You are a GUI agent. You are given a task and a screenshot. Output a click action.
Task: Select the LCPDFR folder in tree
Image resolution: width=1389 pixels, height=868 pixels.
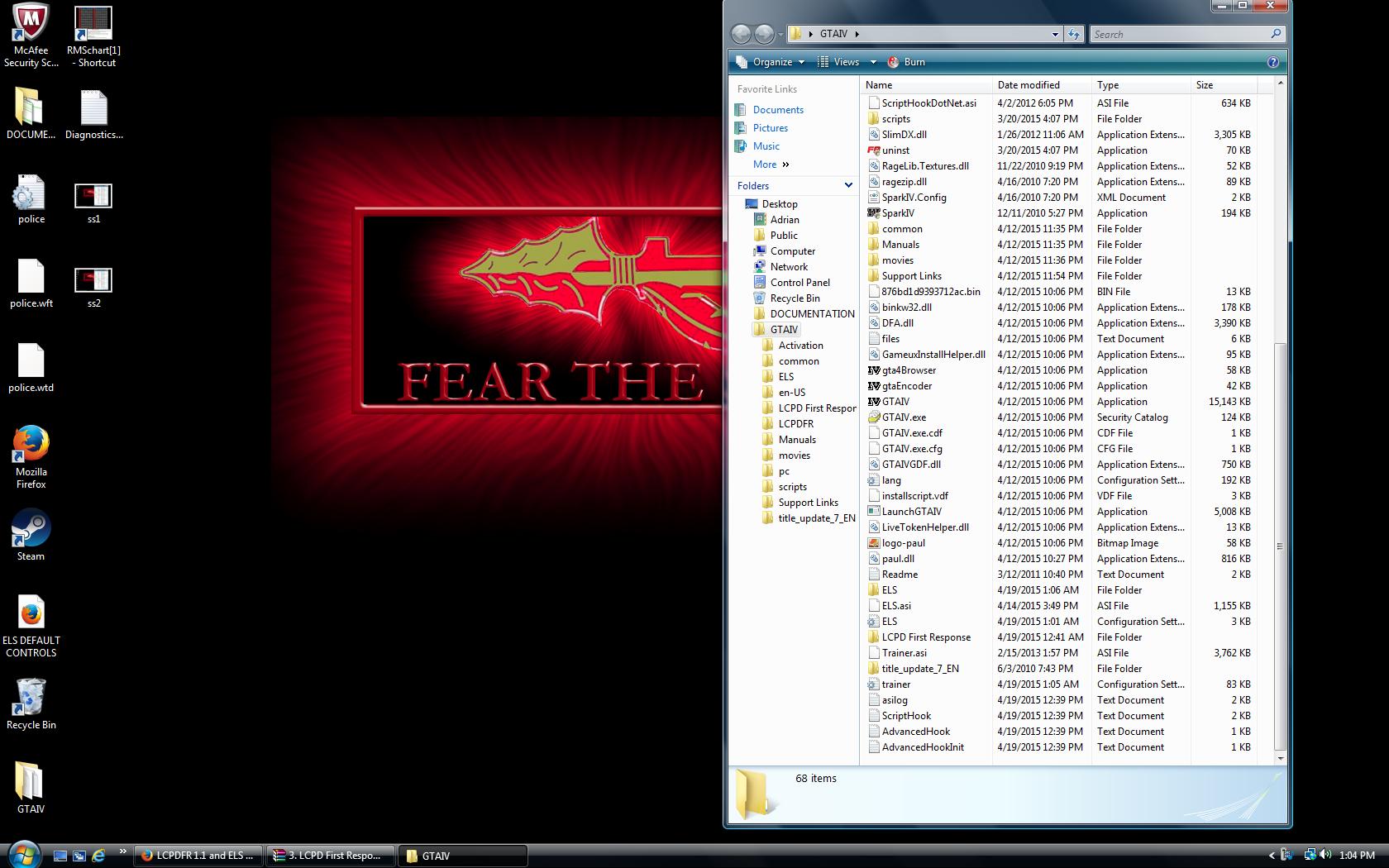(795, 424)
